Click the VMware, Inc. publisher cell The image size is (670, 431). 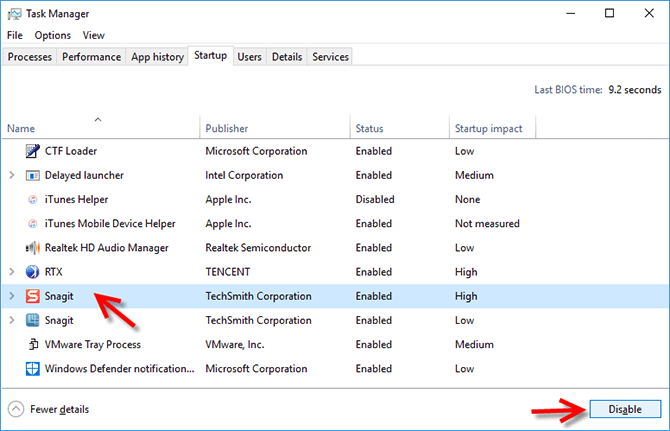click(235, 344)
